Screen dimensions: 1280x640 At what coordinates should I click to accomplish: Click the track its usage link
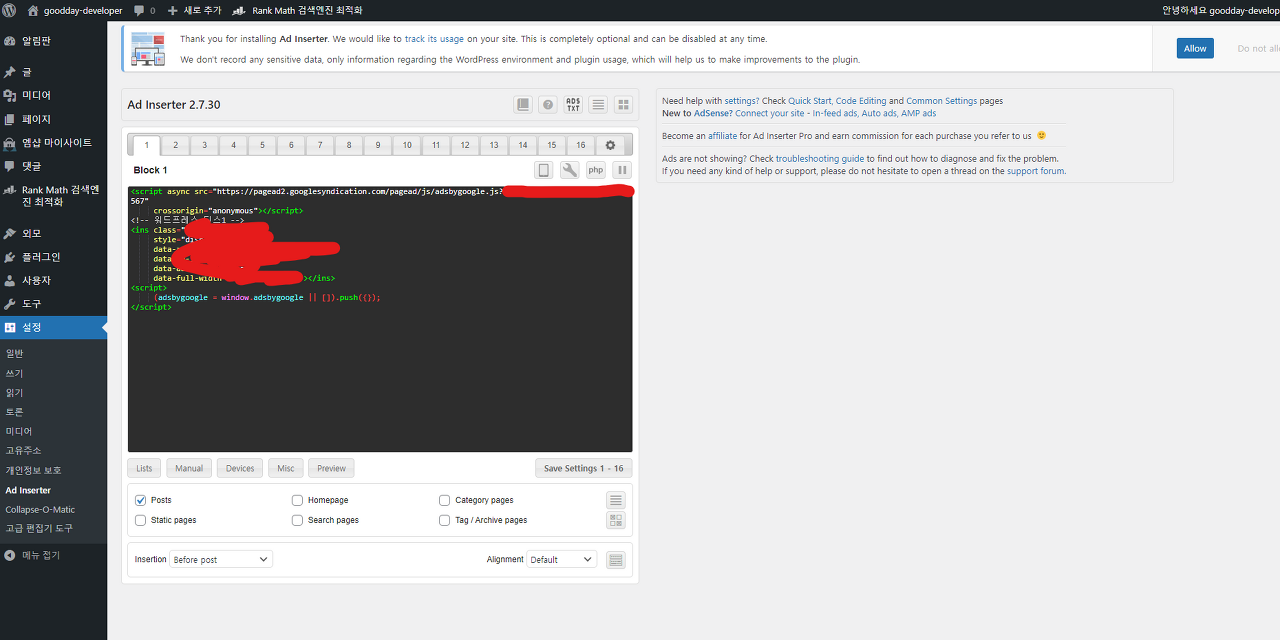click(434, 39)
